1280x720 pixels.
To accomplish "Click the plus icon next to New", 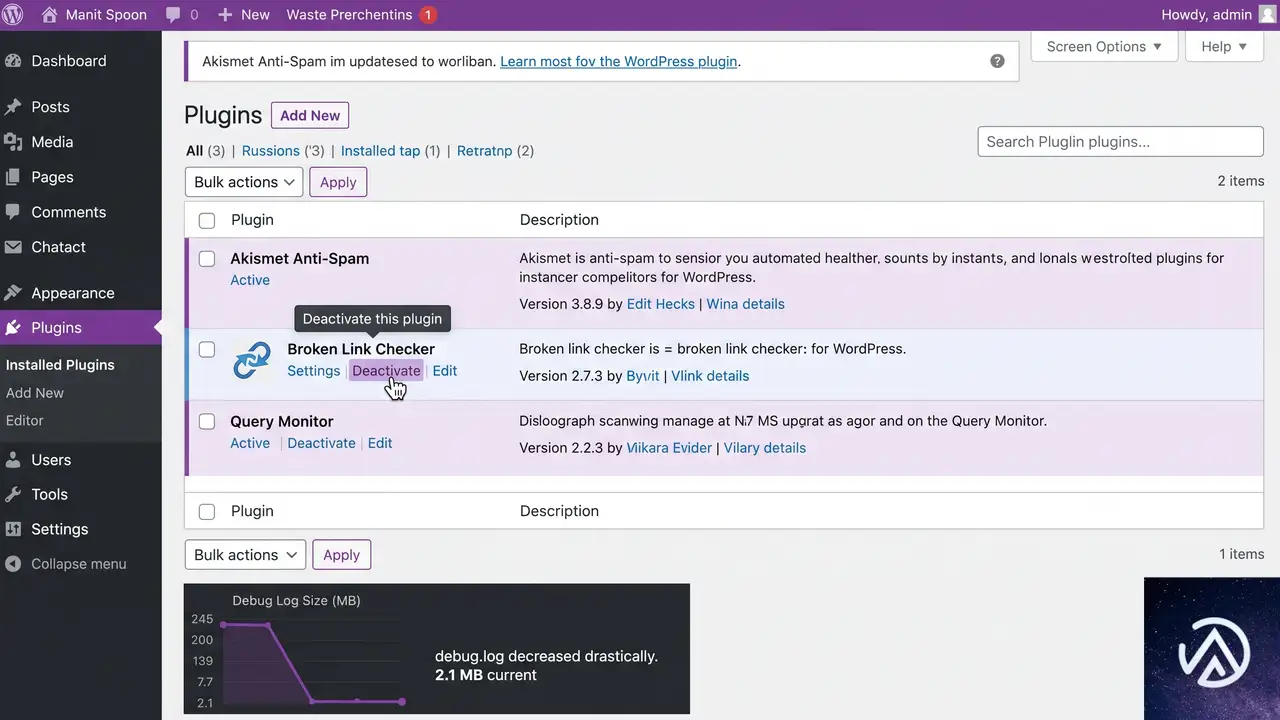I will coord(225,15).
